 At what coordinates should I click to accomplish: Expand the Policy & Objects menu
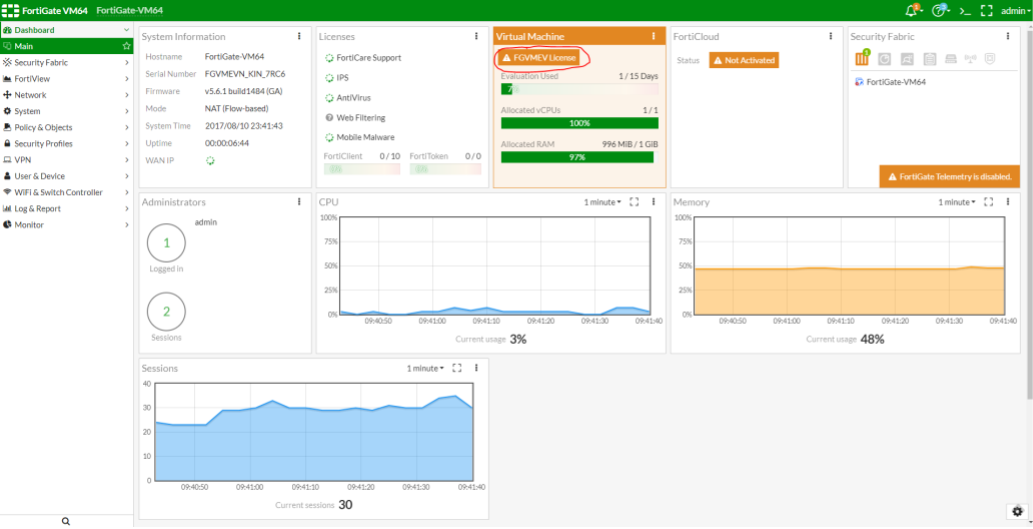67,127
